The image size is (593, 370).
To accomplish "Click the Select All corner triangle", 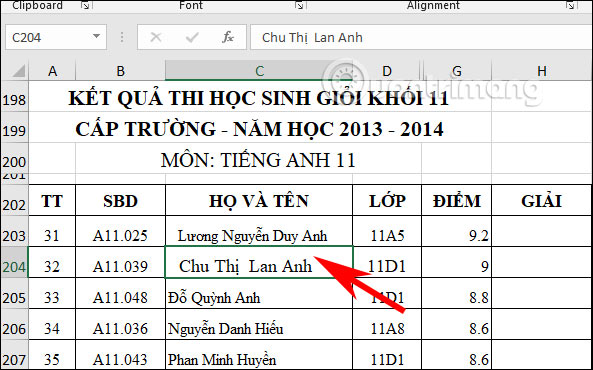I will (x=18, y=71).
